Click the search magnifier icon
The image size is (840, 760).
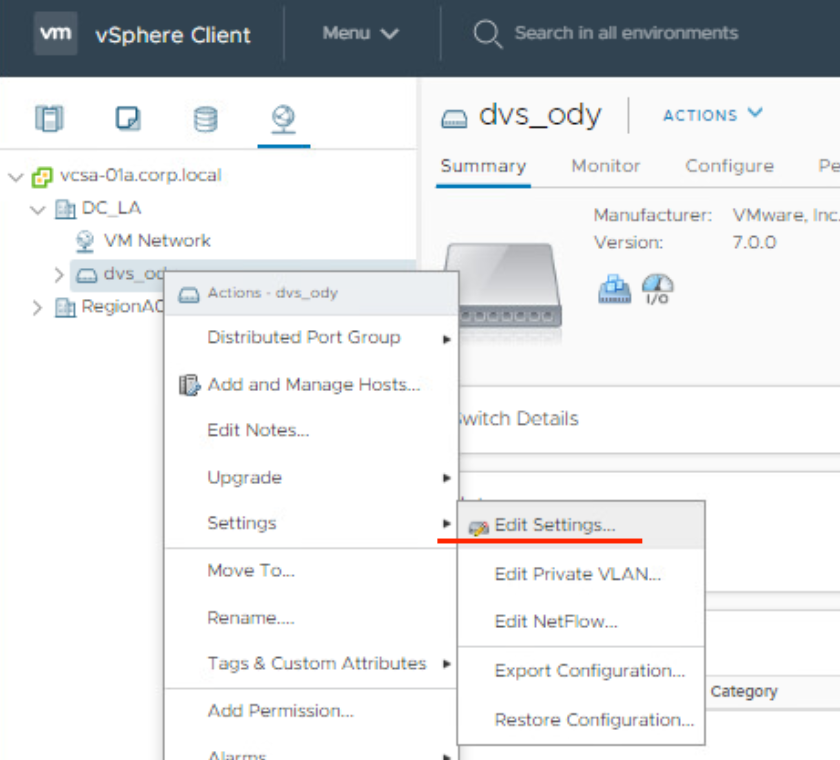click(488, 34)
